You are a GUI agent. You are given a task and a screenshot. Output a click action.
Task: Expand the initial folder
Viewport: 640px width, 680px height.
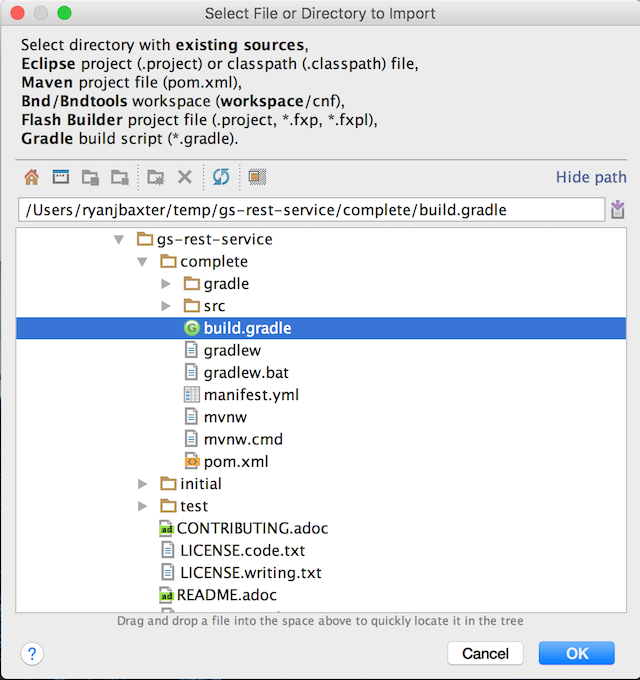(142, 484)
